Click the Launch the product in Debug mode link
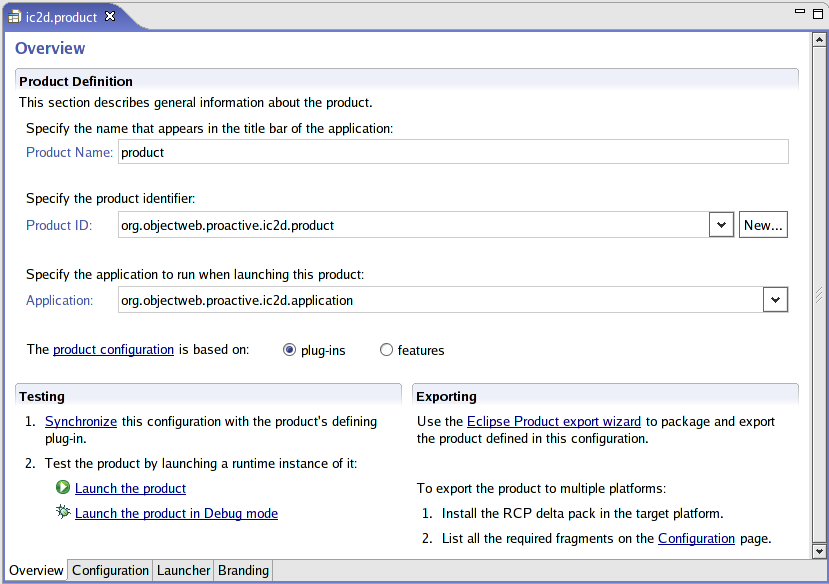The image size is (829, 584). click(x=176, y=513)
